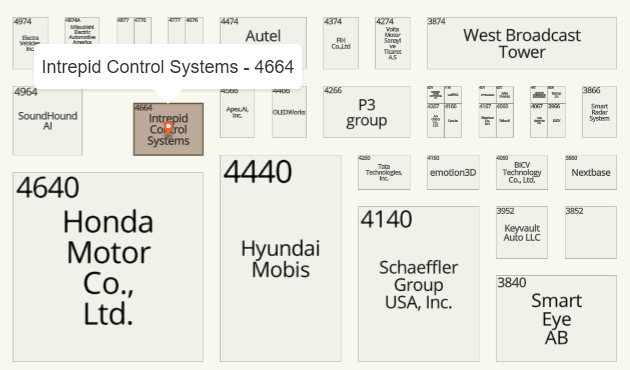
Task: Select the Tata Technologies, Inc. booth
Action: (x=384, y=172)
